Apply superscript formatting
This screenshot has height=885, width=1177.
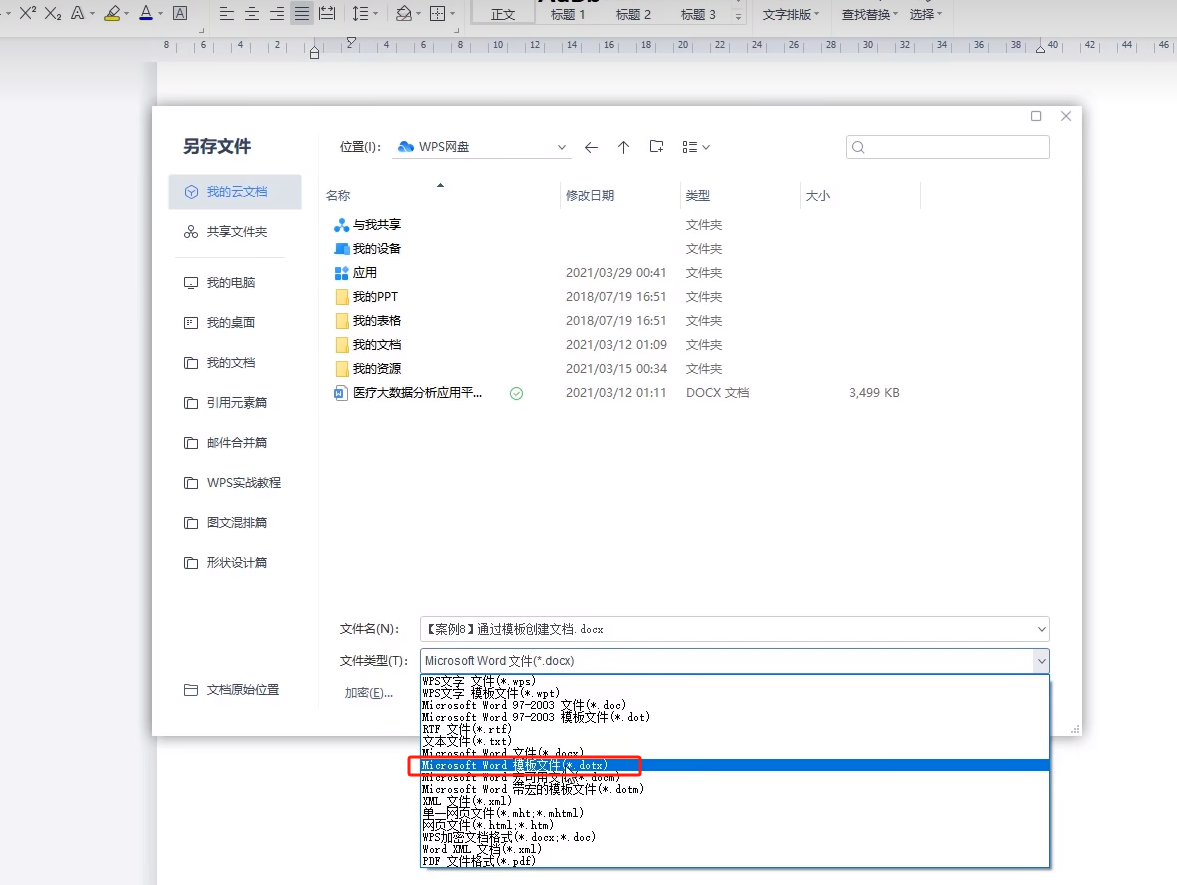[x=28, y=13]
